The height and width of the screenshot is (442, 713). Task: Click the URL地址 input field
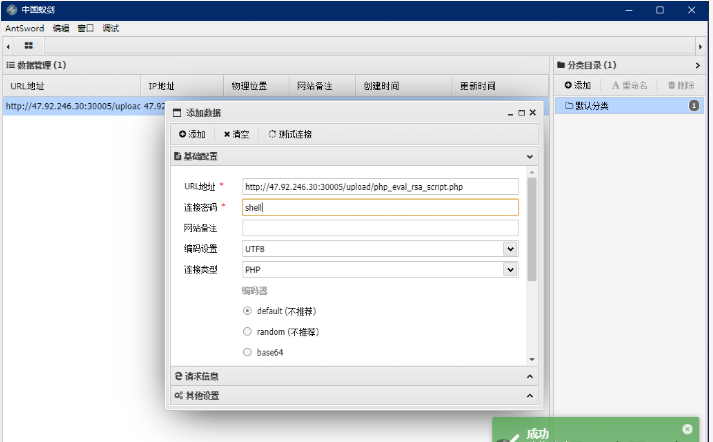coord(380,186)
